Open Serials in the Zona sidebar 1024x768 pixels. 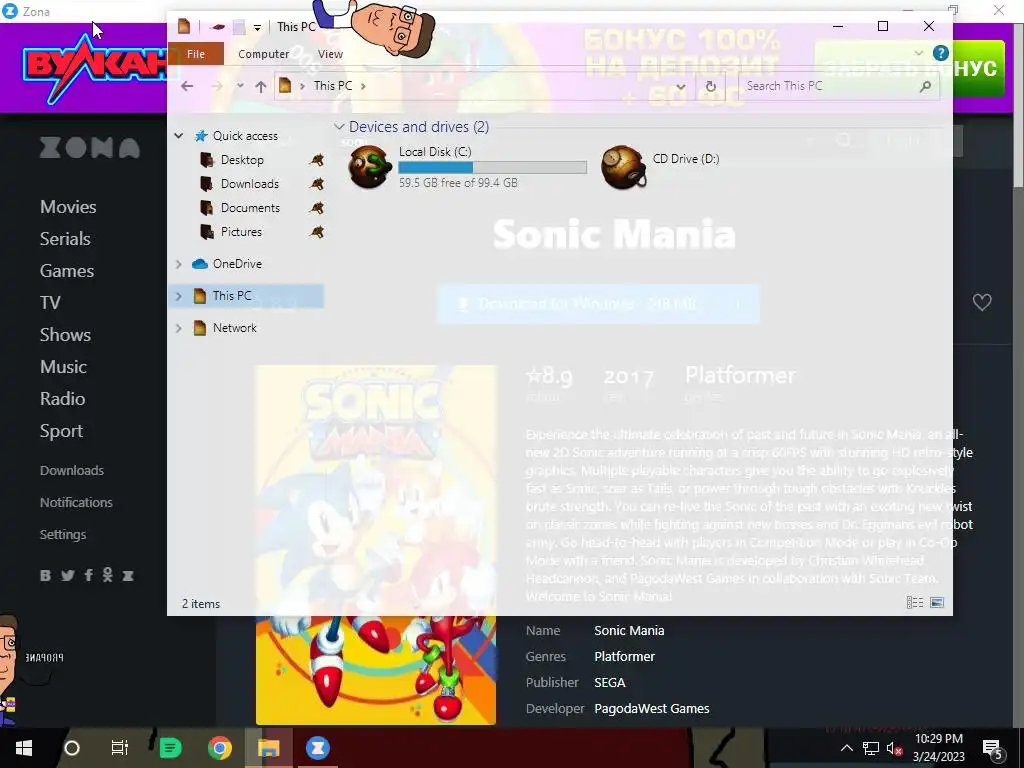point(65,239)
